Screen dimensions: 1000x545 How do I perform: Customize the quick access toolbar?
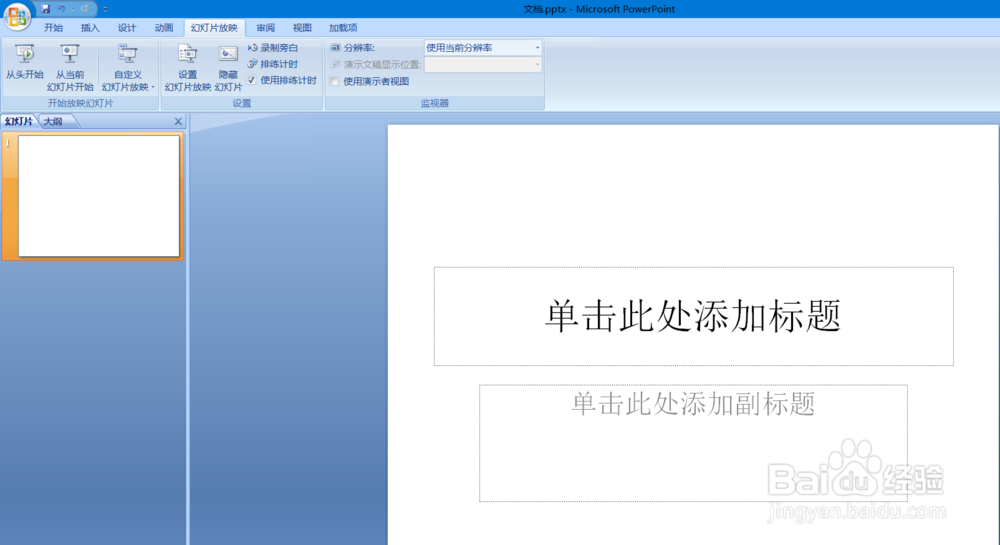coord(105,9)
